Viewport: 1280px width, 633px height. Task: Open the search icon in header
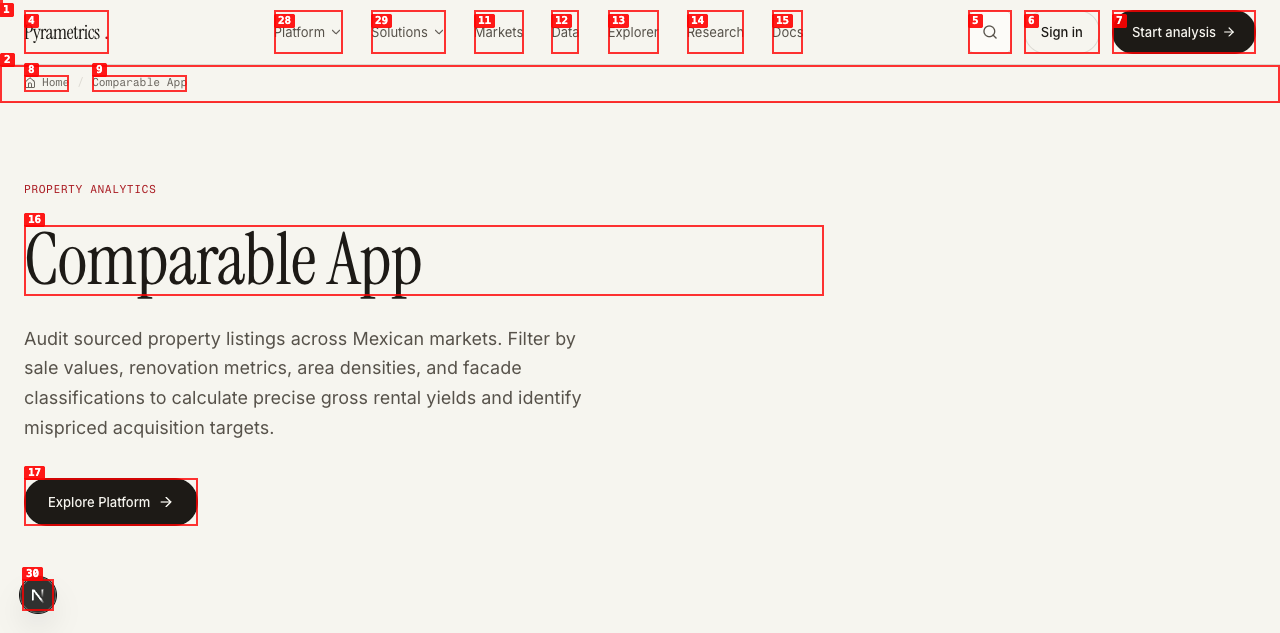pos(990,32)
